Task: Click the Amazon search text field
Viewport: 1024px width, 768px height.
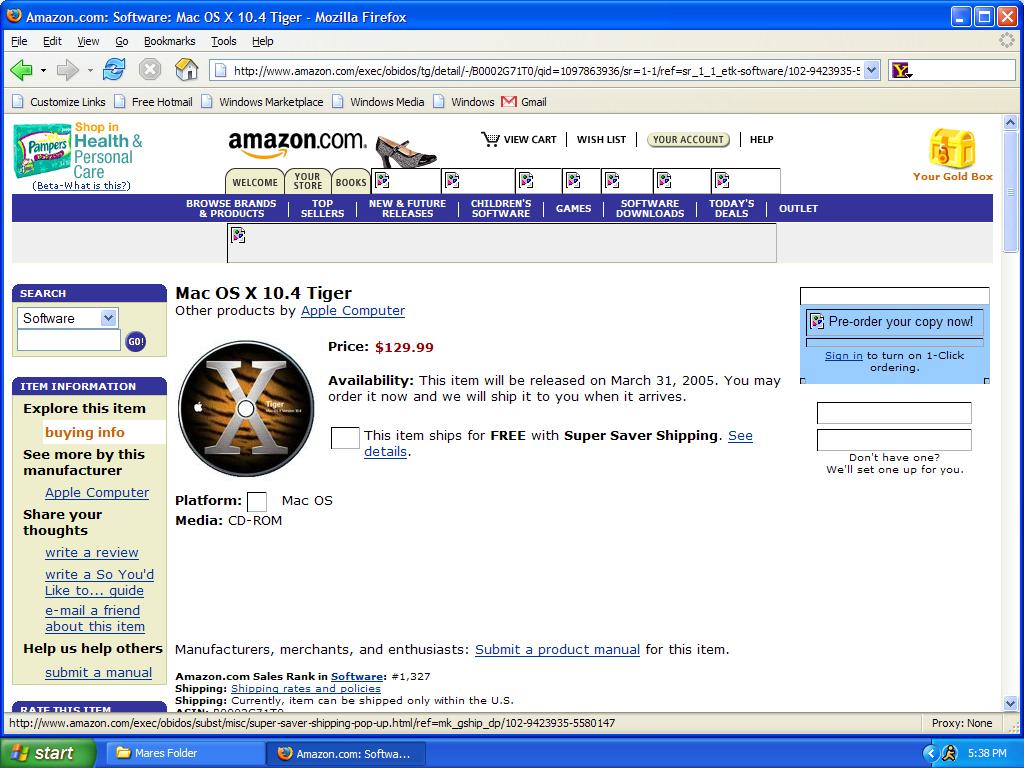Action: tap(69, 340)
